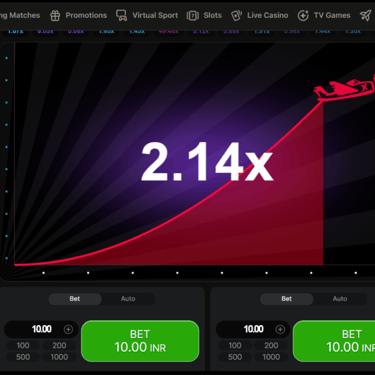This screenshot has width=375, height=375.
Task: Choose the 200 quick amount in the second panel
Action: (271, 345)
